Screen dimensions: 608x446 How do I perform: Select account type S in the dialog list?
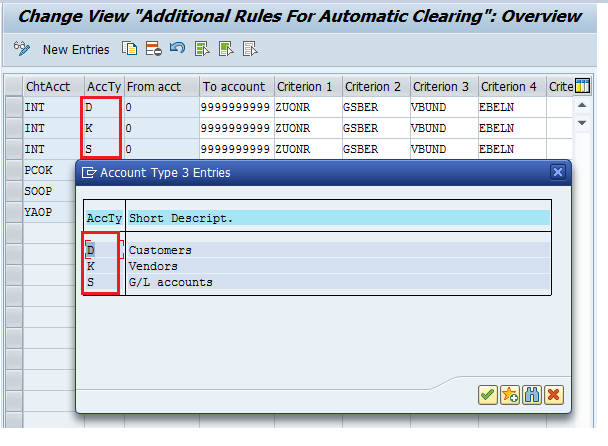coord(90,282)
